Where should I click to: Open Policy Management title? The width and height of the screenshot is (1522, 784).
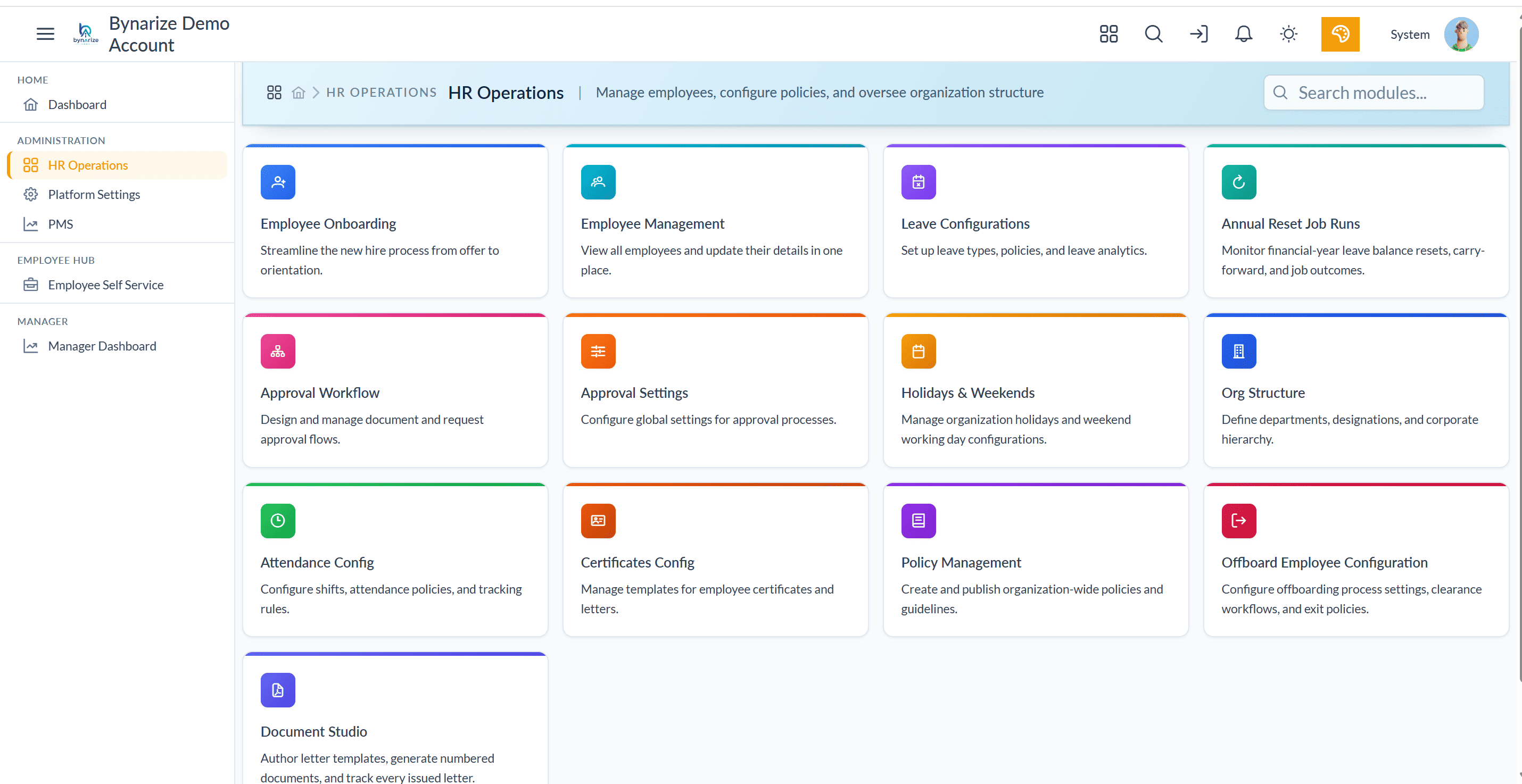(961, 563)
